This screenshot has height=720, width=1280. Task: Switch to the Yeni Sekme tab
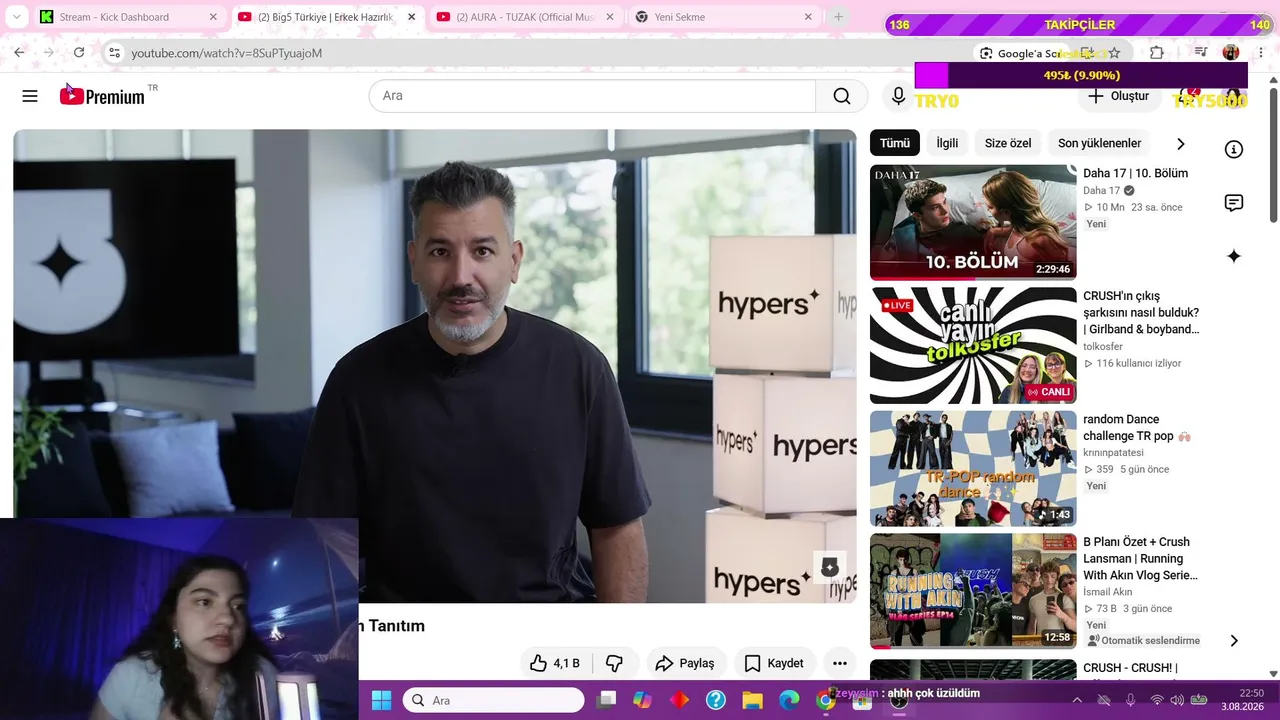(x=724, y=17)
